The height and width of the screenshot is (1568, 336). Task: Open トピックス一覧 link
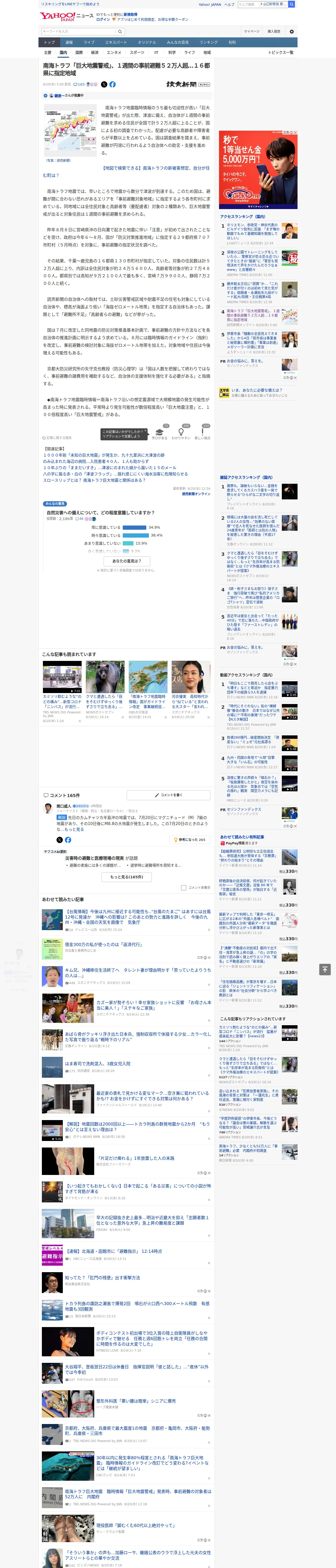(x=281, y=52)
